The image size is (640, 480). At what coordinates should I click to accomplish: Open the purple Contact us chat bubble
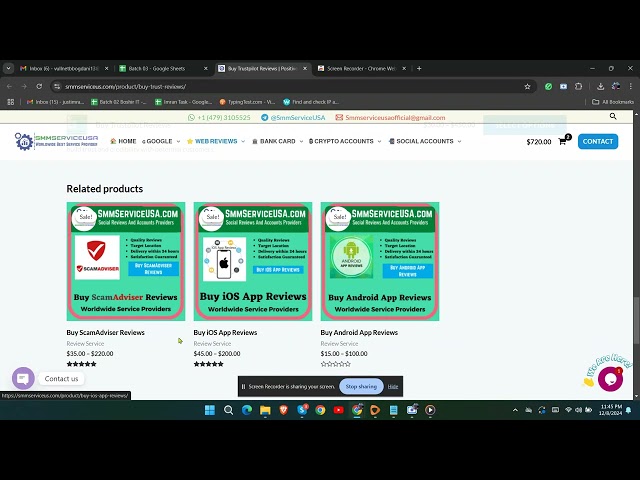point(23,378)
